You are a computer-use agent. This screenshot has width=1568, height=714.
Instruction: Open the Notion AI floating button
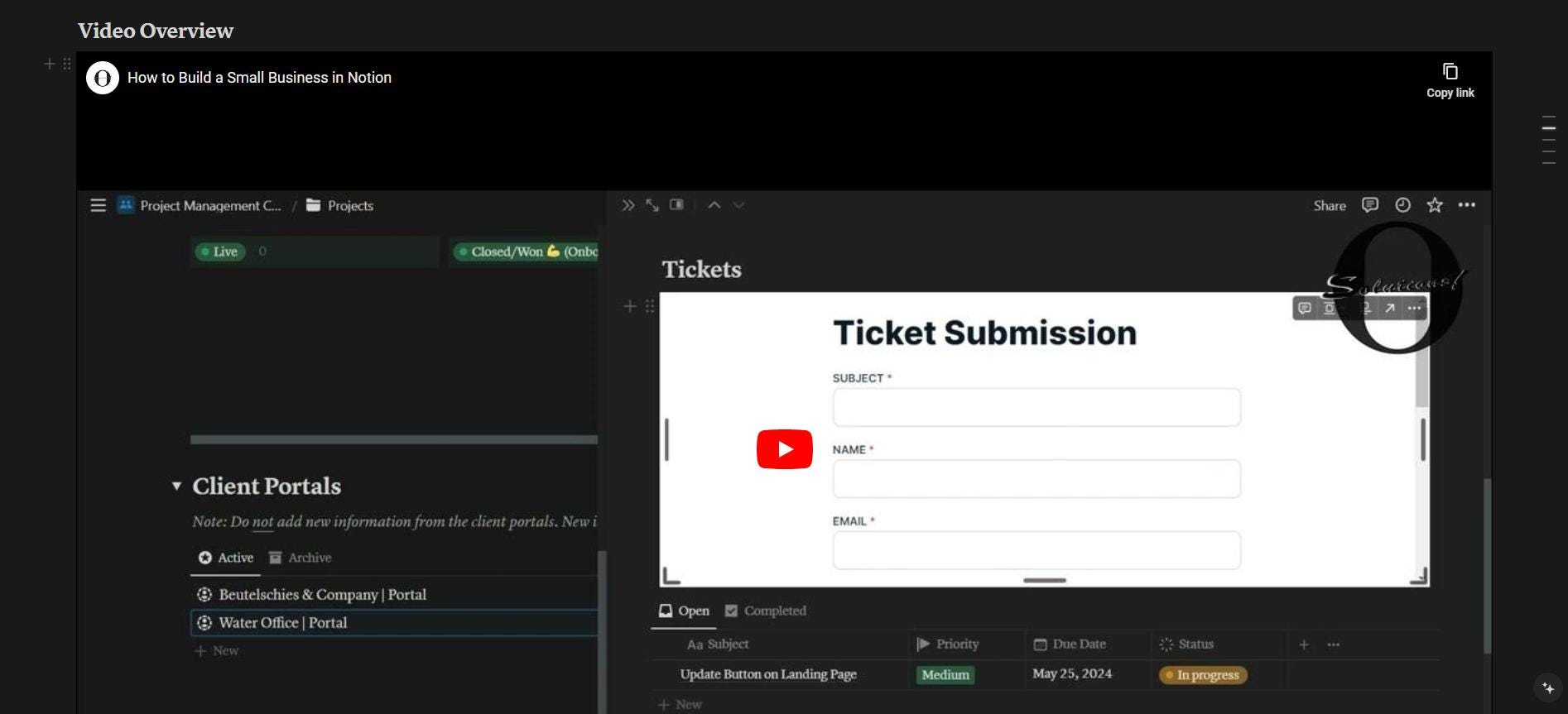1547,688
